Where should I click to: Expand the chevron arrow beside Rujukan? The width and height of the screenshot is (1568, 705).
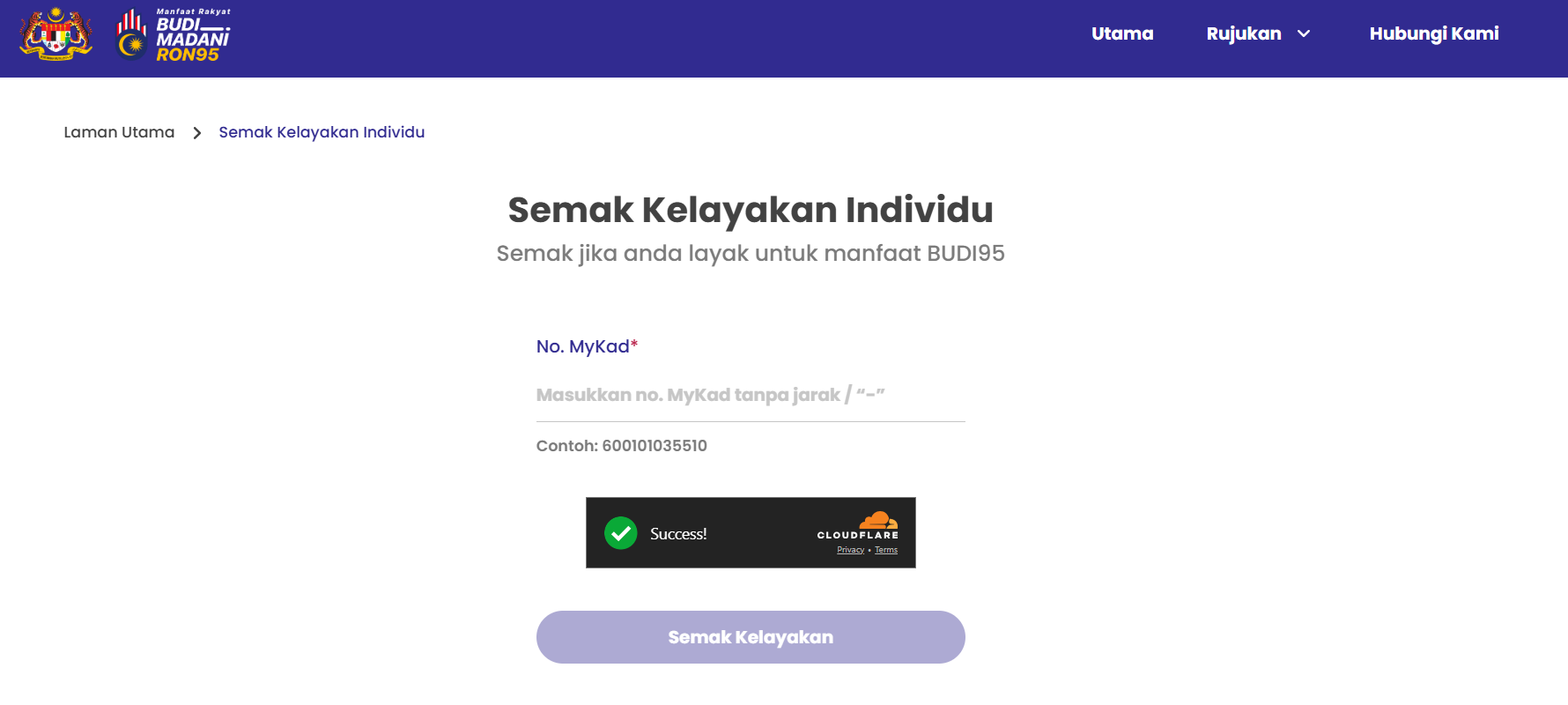coord(1304,33)
